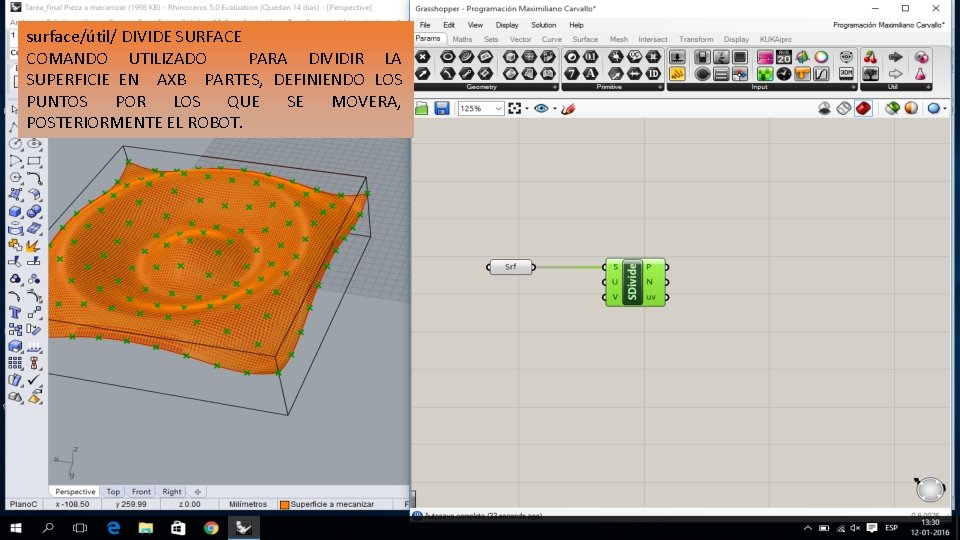Expand the Util panel with plus
This screenshot has height=540, width=960.
coord(928,87)
